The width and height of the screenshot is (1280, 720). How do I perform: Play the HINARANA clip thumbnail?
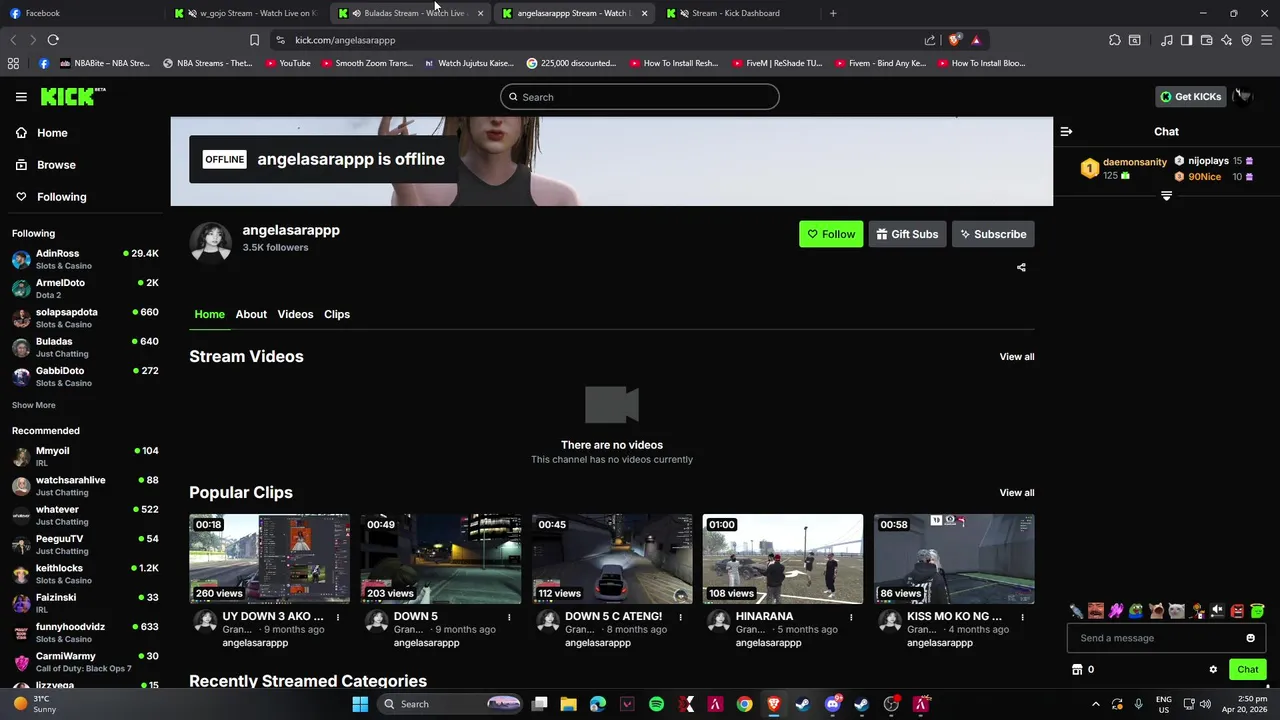[783, 559]
